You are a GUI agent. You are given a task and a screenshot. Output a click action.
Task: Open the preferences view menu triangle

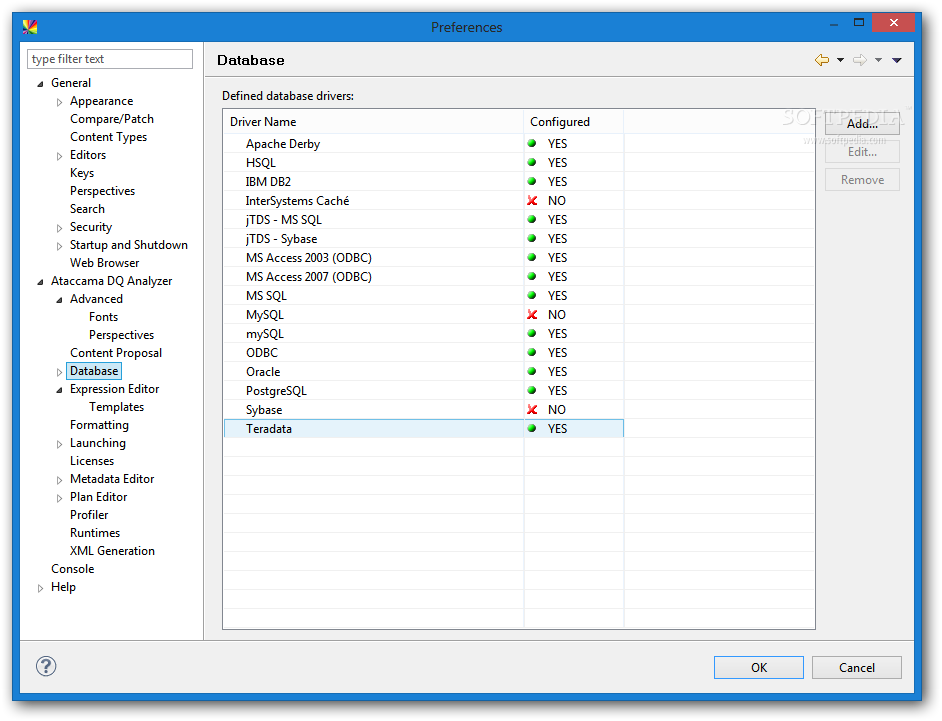[897, 60]
